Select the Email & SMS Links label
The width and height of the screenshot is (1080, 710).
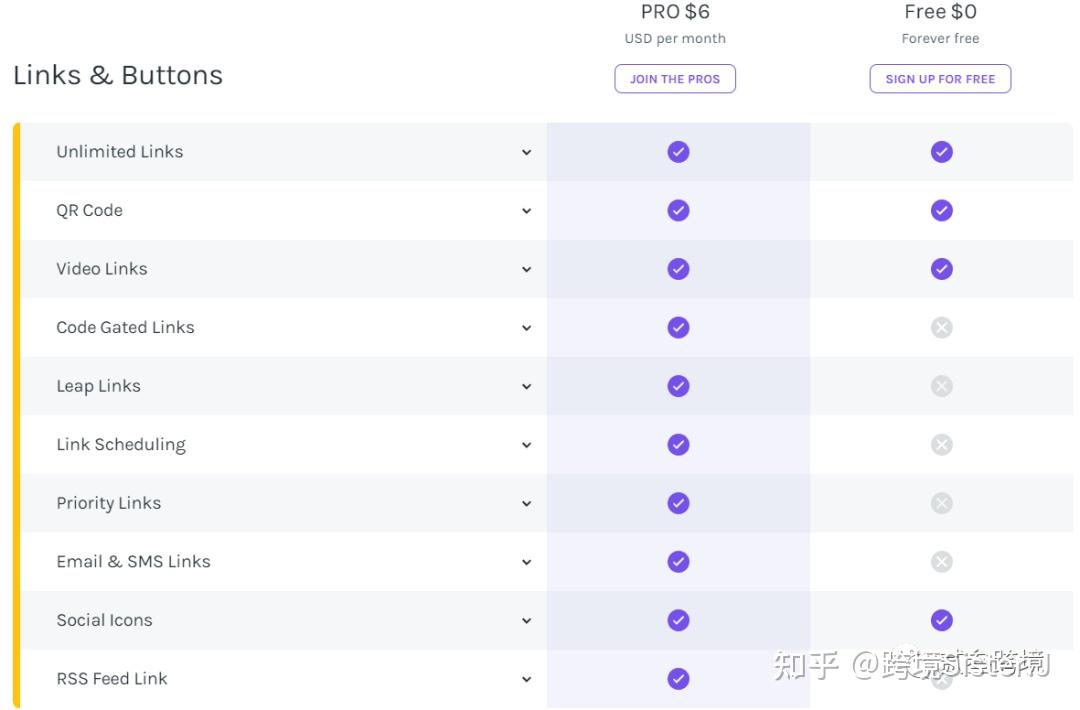pyautogui.click(x=133, y=562)
